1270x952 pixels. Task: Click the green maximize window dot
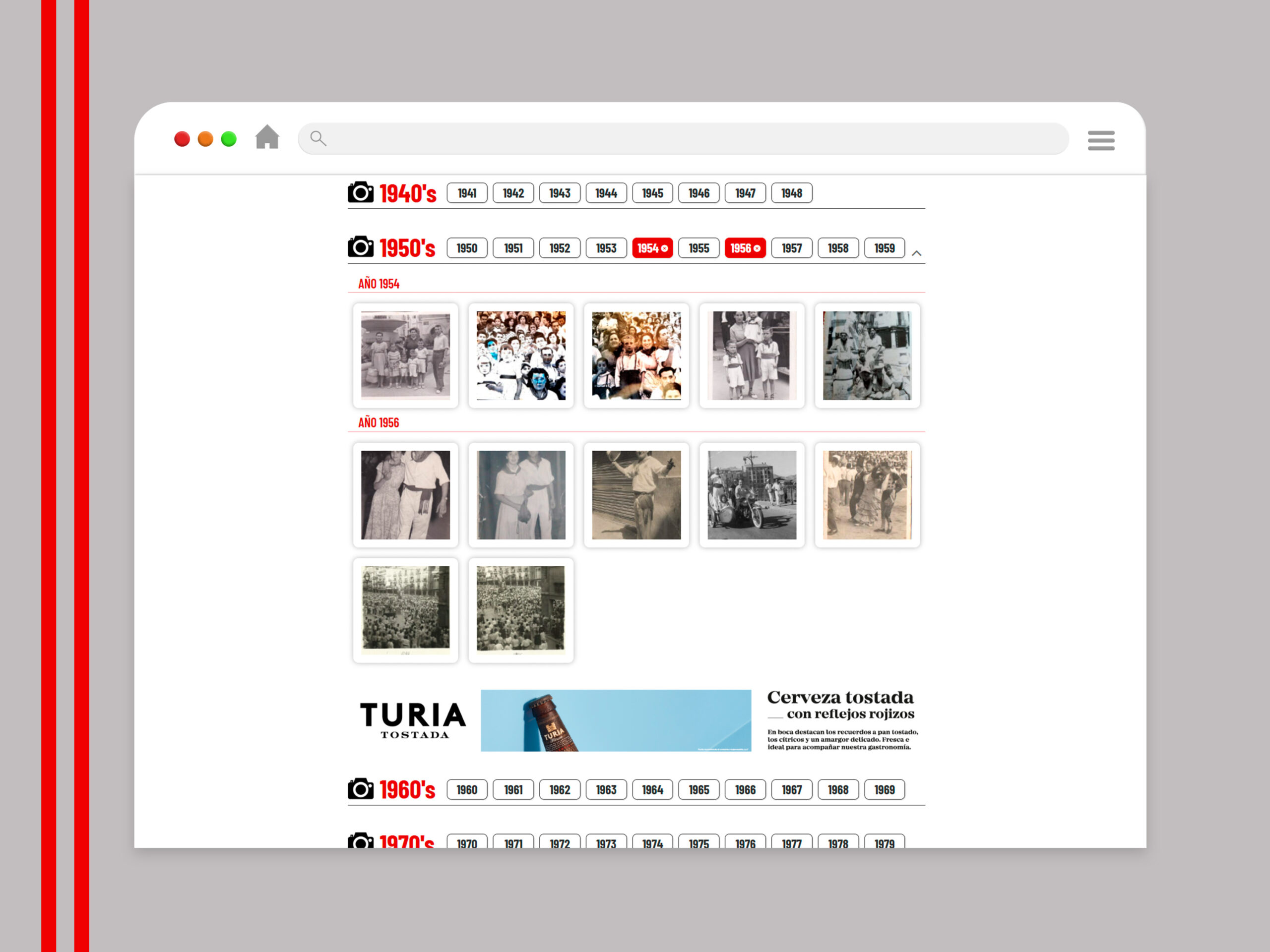point(229,139)
